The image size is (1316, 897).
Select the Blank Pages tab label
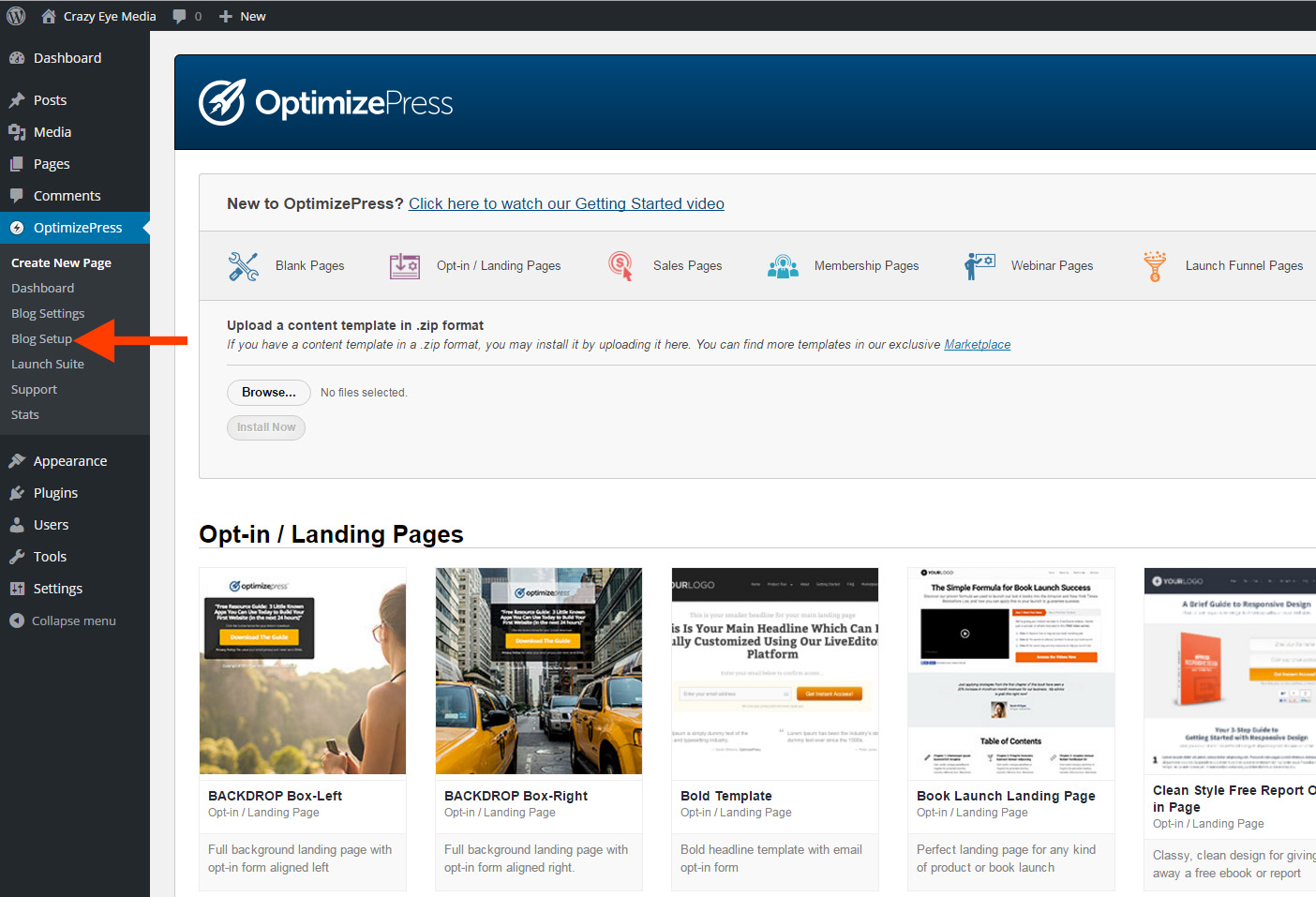(309, 266)
